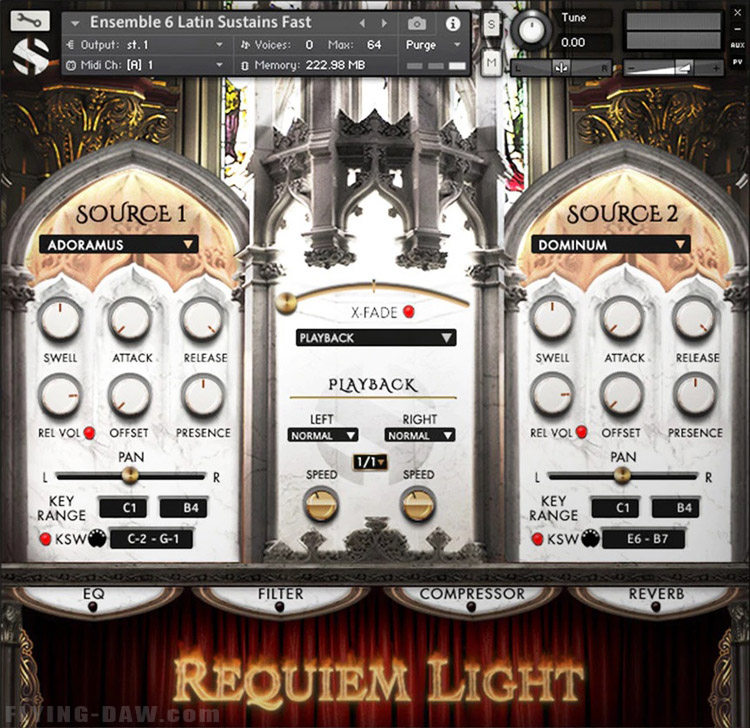Click Source 1 Release knob
Viewport: 750px width, 728px height.
(x=202, y=319)
